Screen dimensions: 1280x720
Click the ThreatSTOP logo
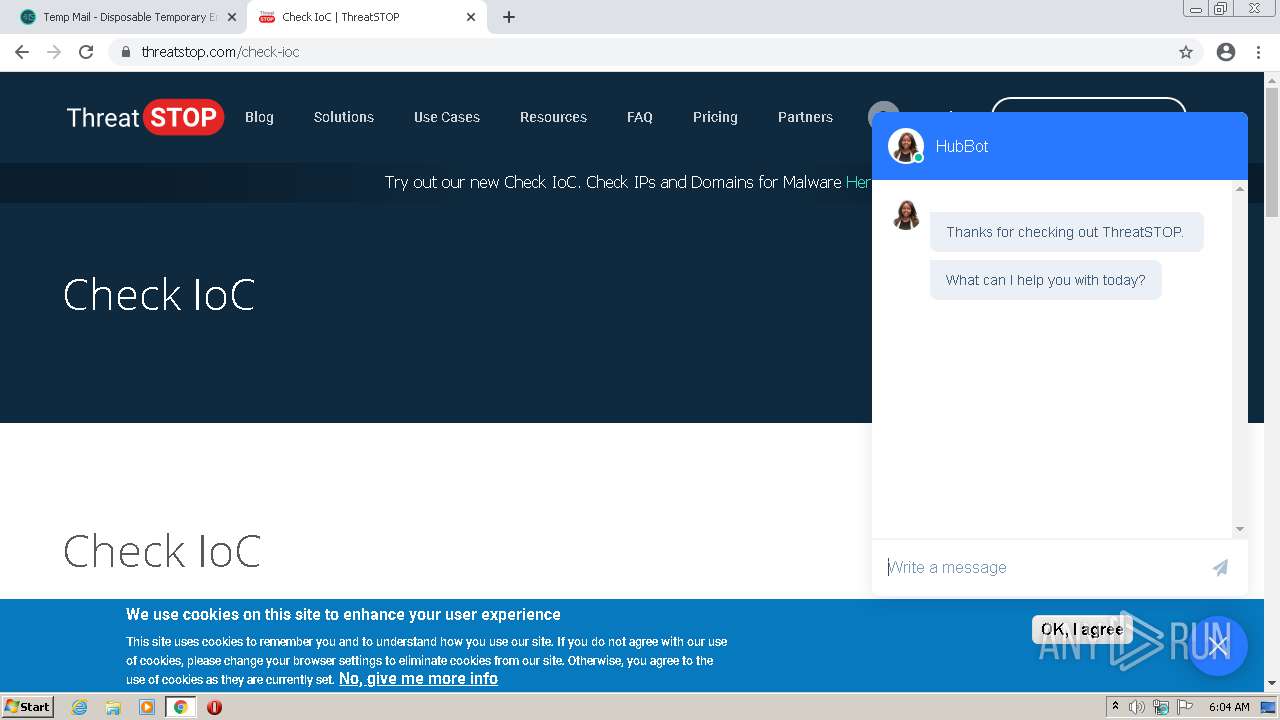click(145, 117)
